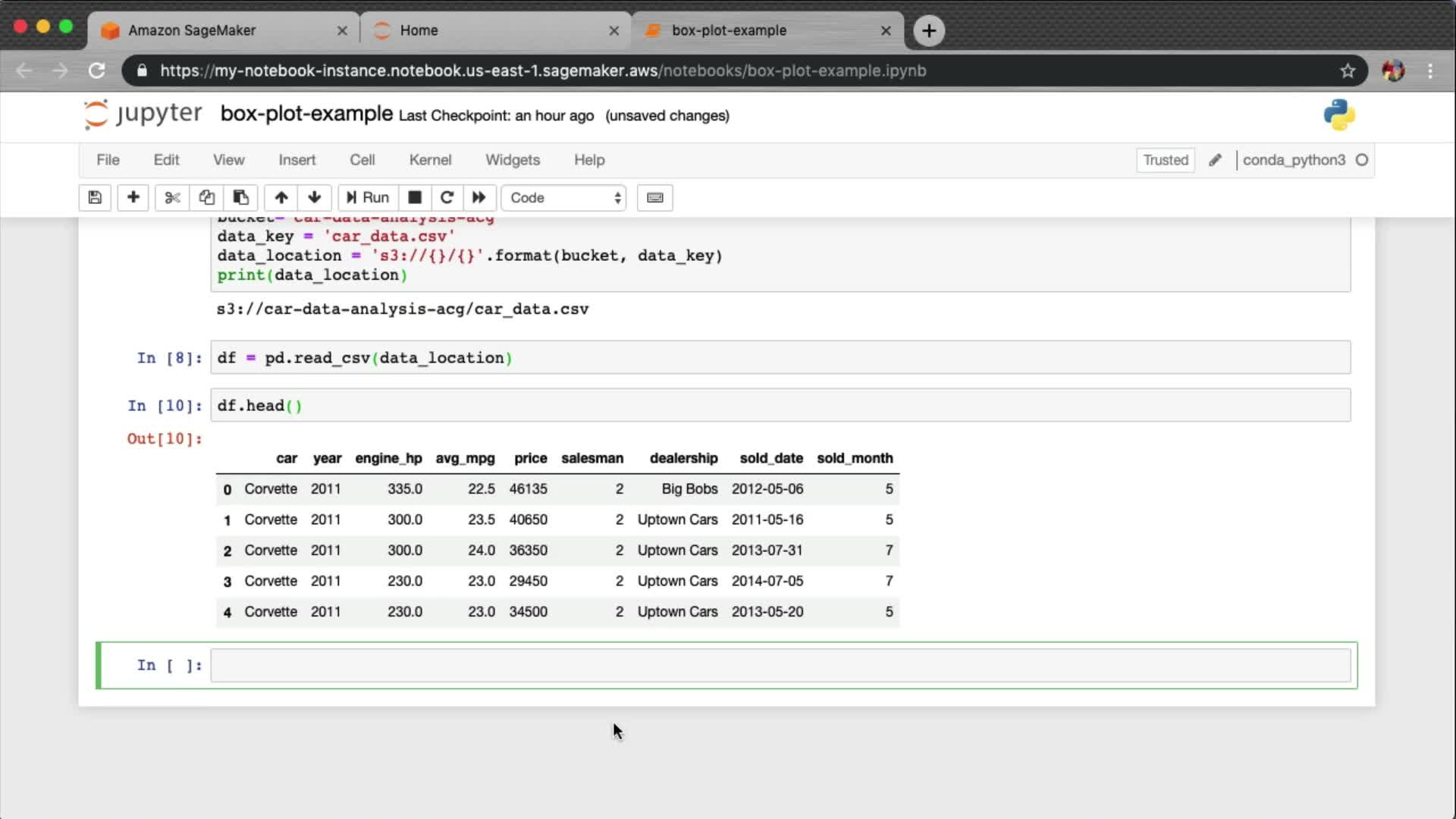The height and width of the screenshot is (819, 1456).
Task: Open the command palette keyboard icon
Action: click(x=654, y=198)
